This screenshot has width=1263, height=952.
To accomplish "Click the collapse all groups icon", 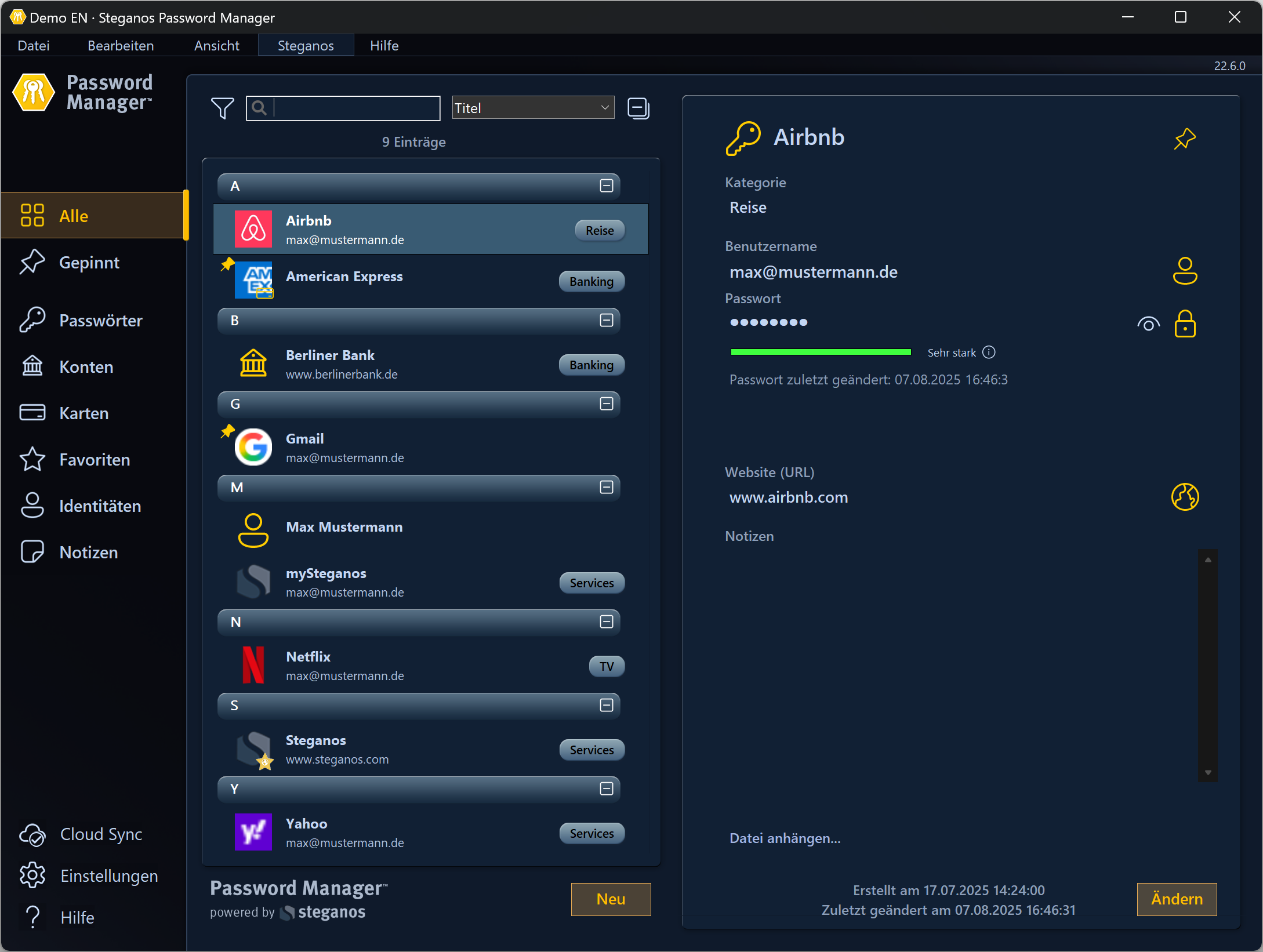I will [x=638, y=108].
